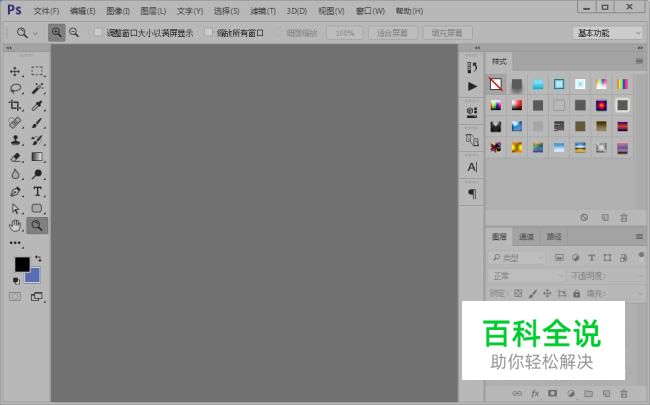
Task: Select the Gradient tool
Action: tap(37, 157)
